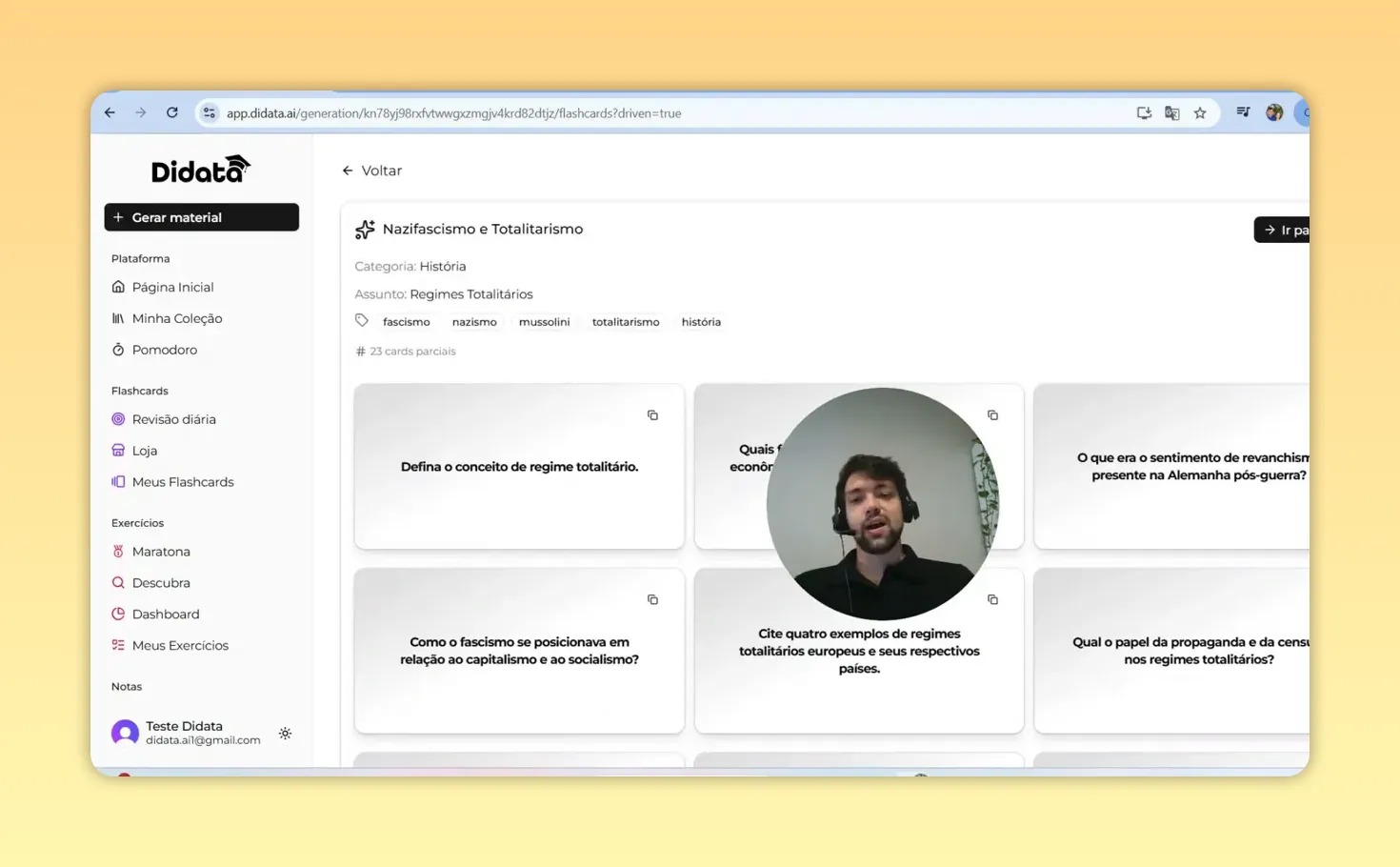Click the Voltar back link
The width and height of the screenshot is (1400, 867).
372,171
